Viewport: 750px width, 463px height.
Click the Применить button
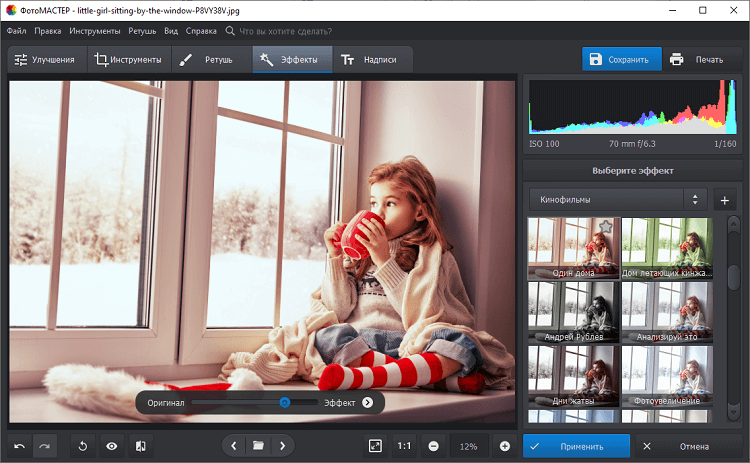coord(576,446)
